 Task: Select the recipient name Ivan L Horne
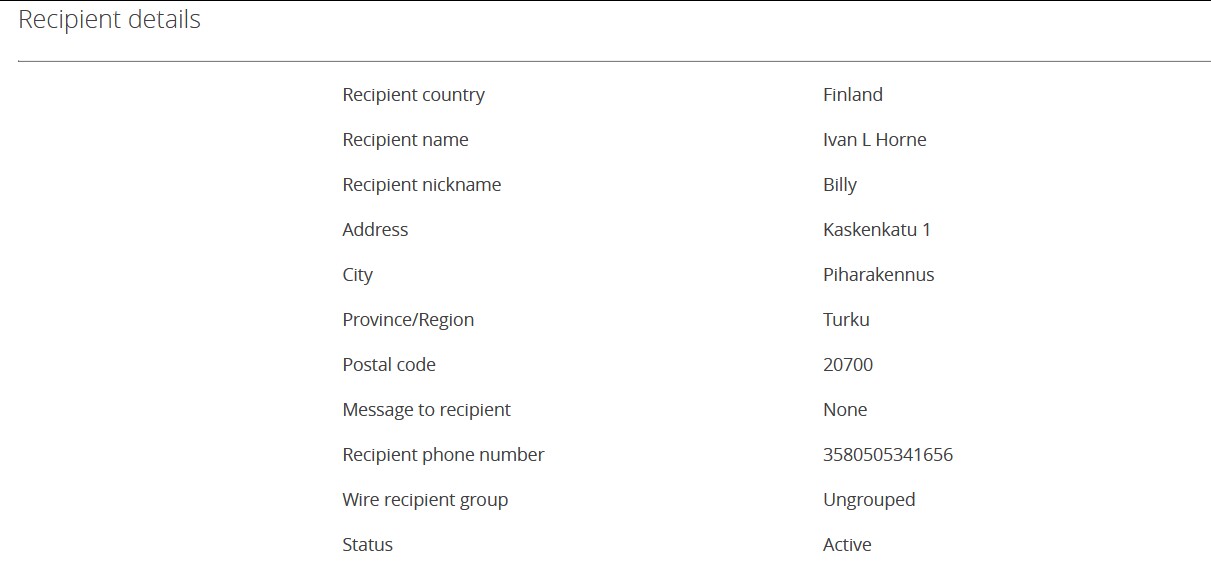pos(874,140)
